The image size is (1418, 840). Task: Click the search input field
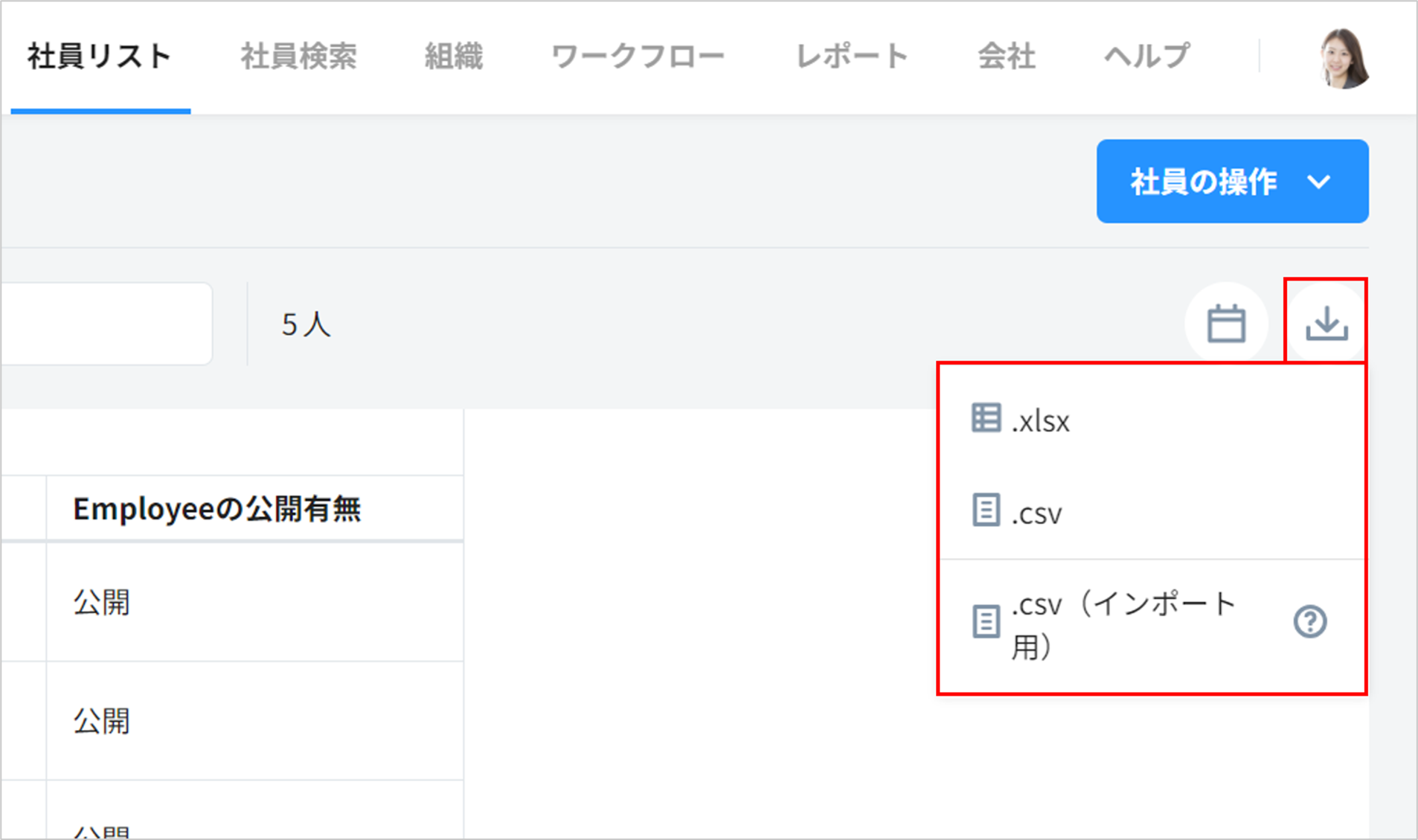tap(104, 324)
